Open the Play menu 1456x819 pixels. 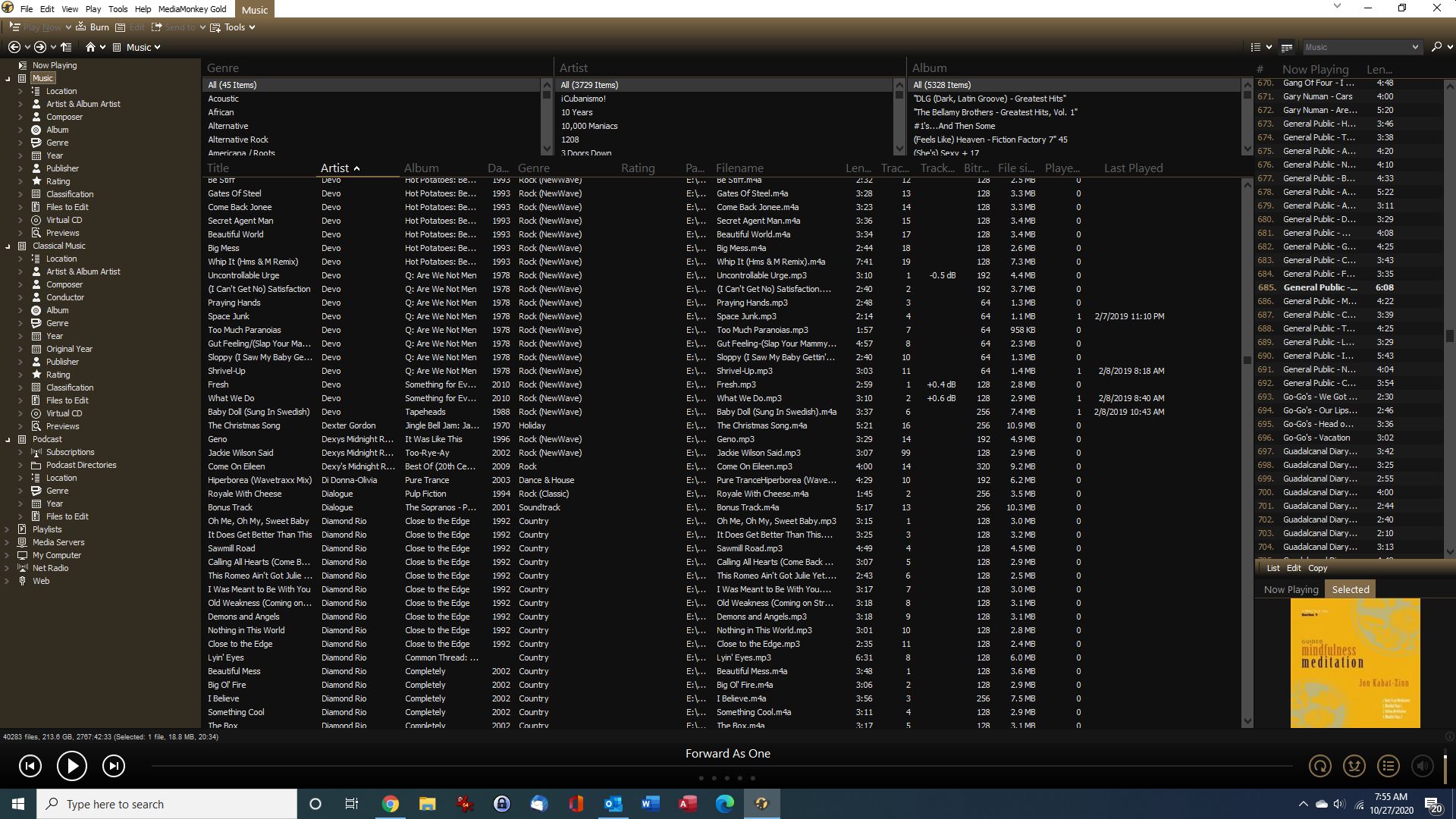pyautogui.click(x=93, y=9)
